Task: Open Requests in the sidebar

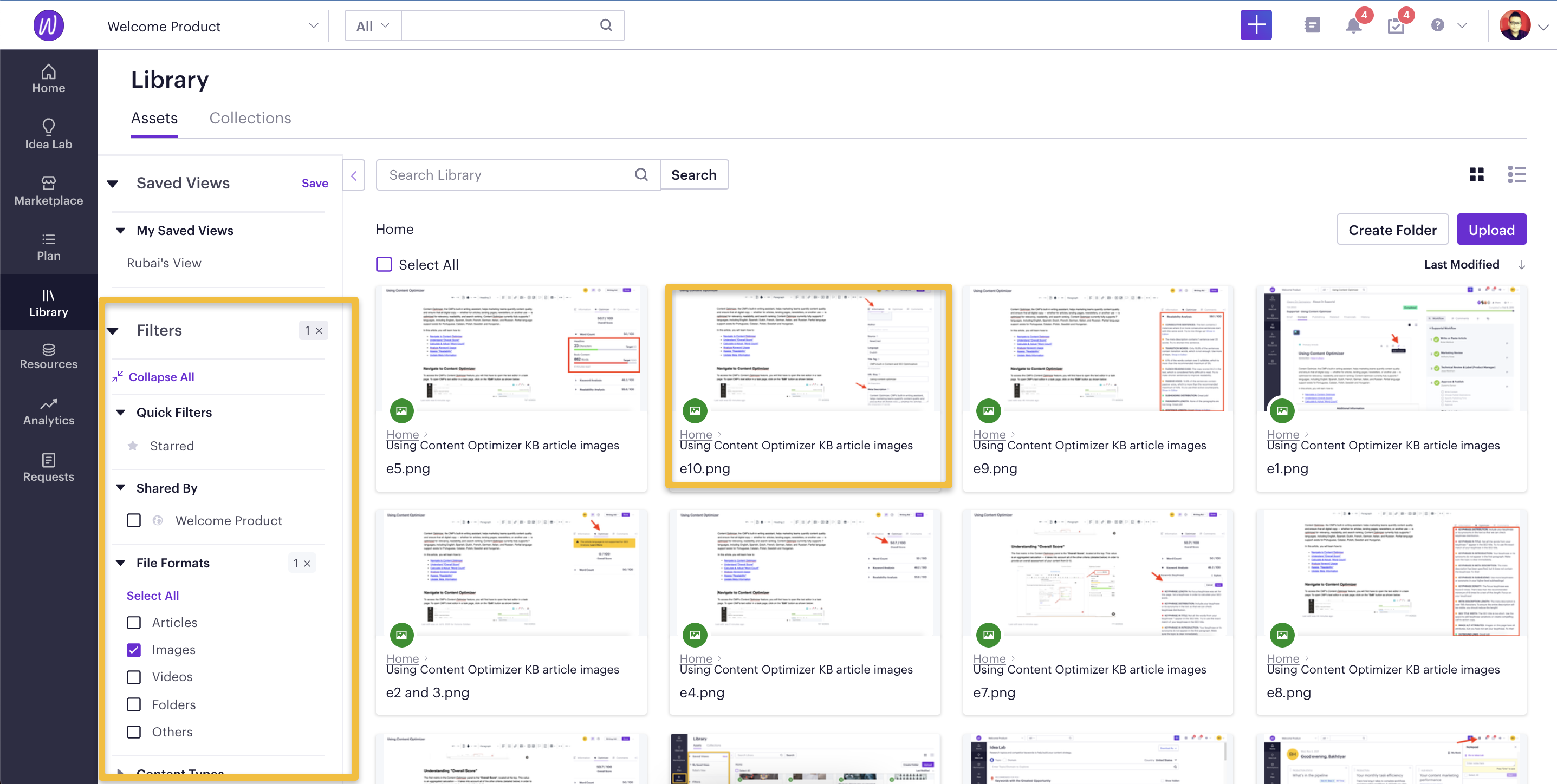Action: (48, 467)
